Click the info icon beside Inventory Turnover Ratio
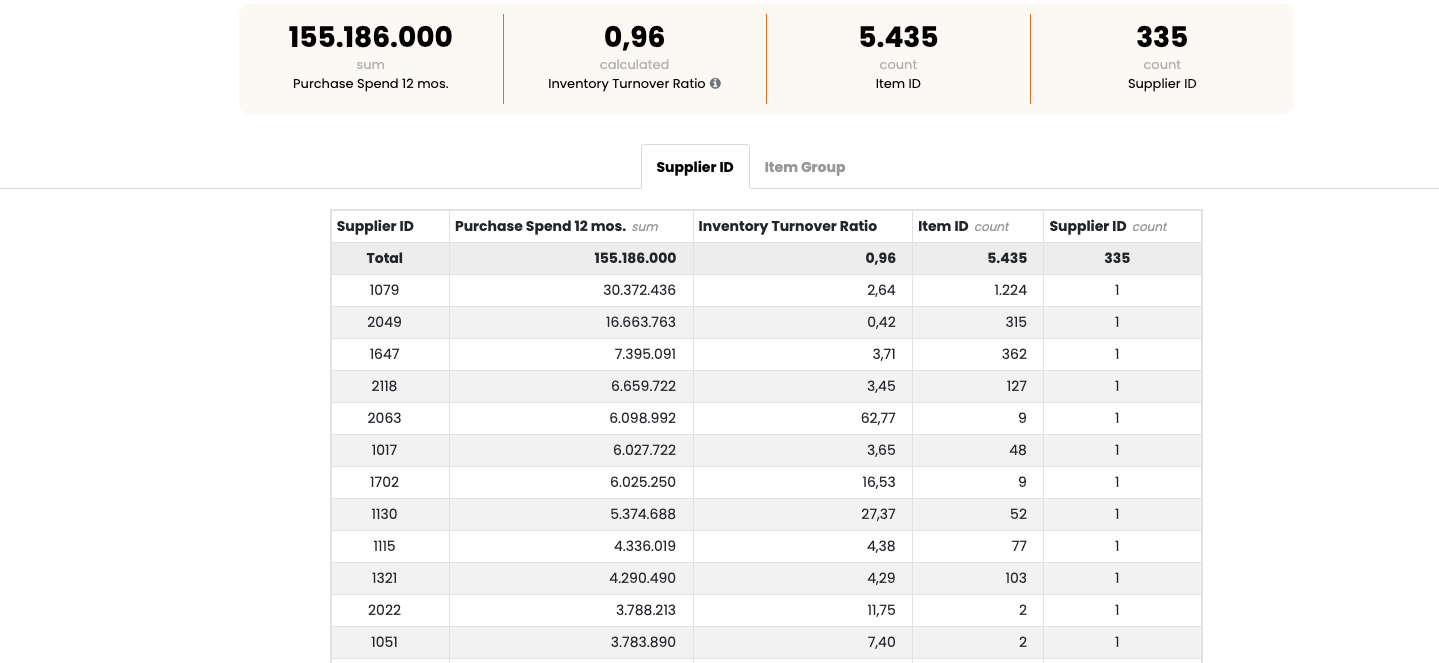The width and height of the screenshot is (1439, 663). click(x=715, y=84)
